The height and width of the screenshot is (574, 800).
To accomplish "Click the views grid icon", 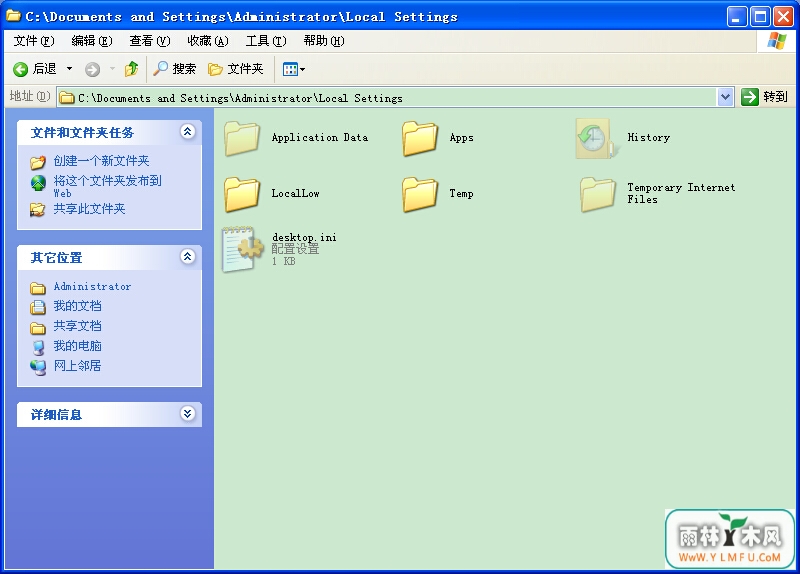I will [290, 69].
